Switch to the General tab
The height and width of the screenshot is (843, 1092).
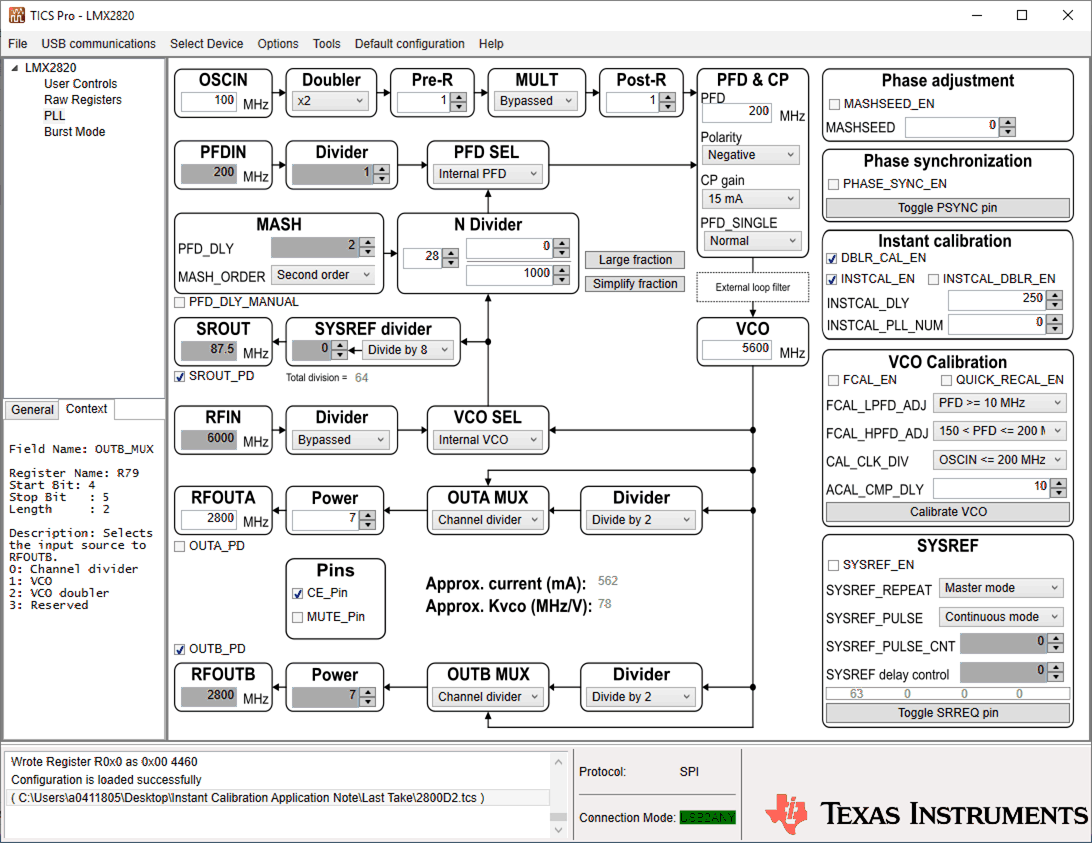pyautogui.click(x=32, y=410)
